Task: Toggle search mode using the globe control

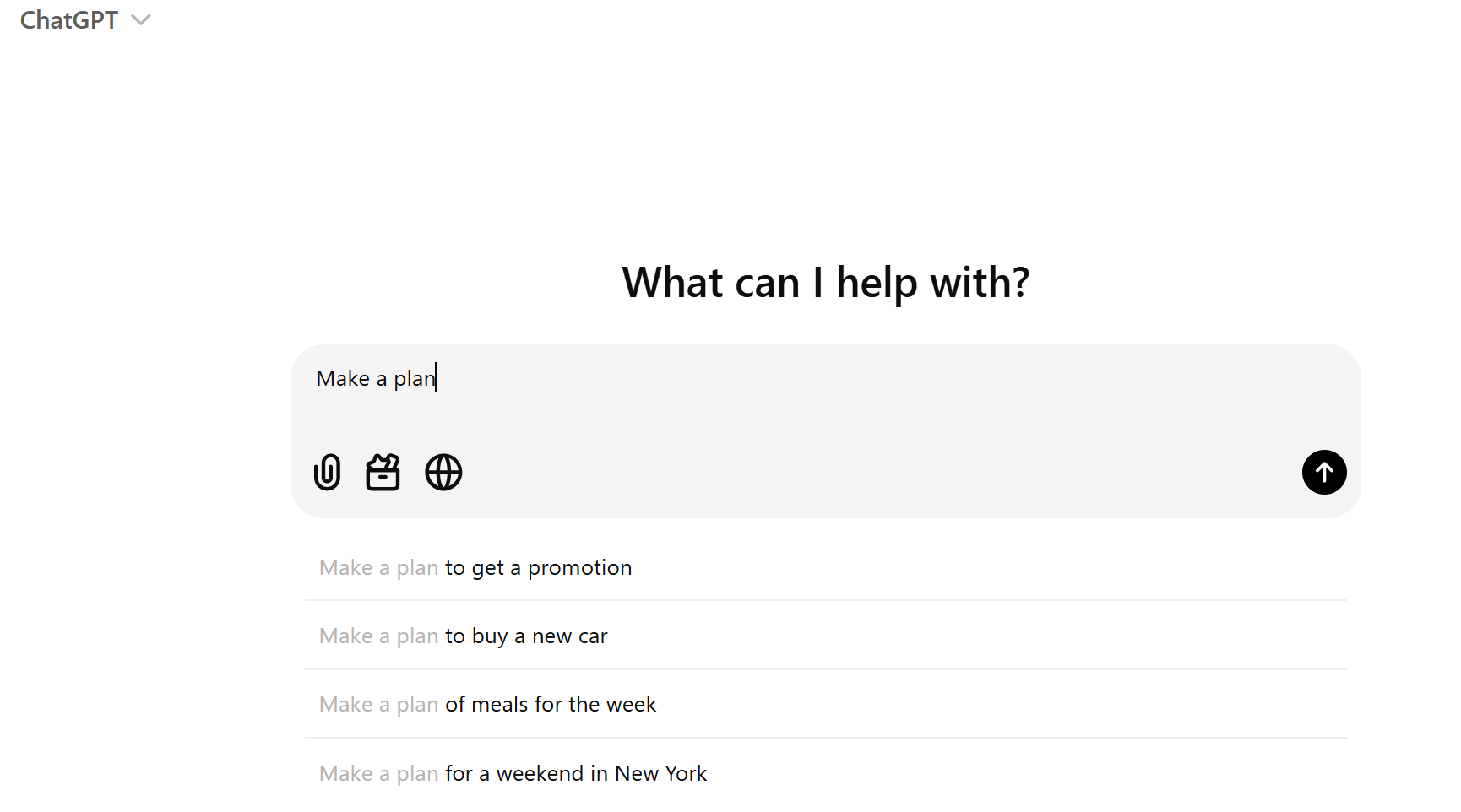Action: 443,473
